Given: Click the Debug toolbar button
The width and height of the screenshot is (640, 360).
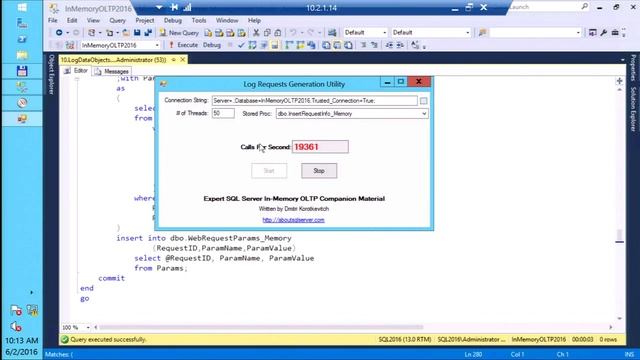Looking at the screenshot, I should (x=212, y=45).
